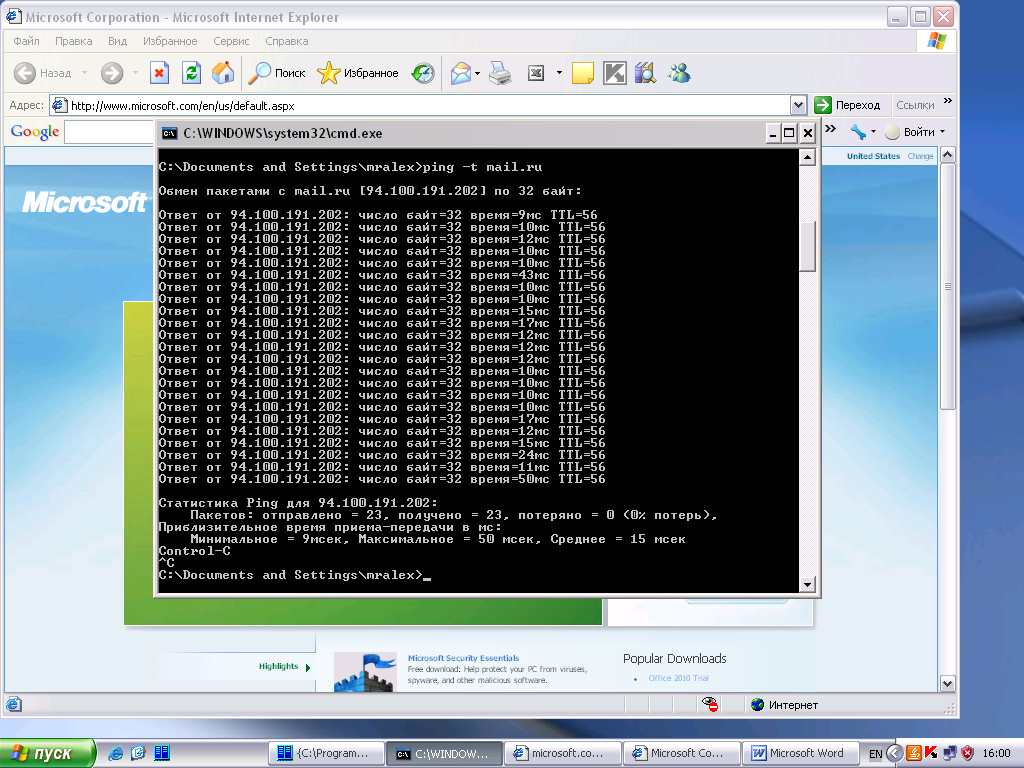Open the Избранное menu

pos(170,41)
